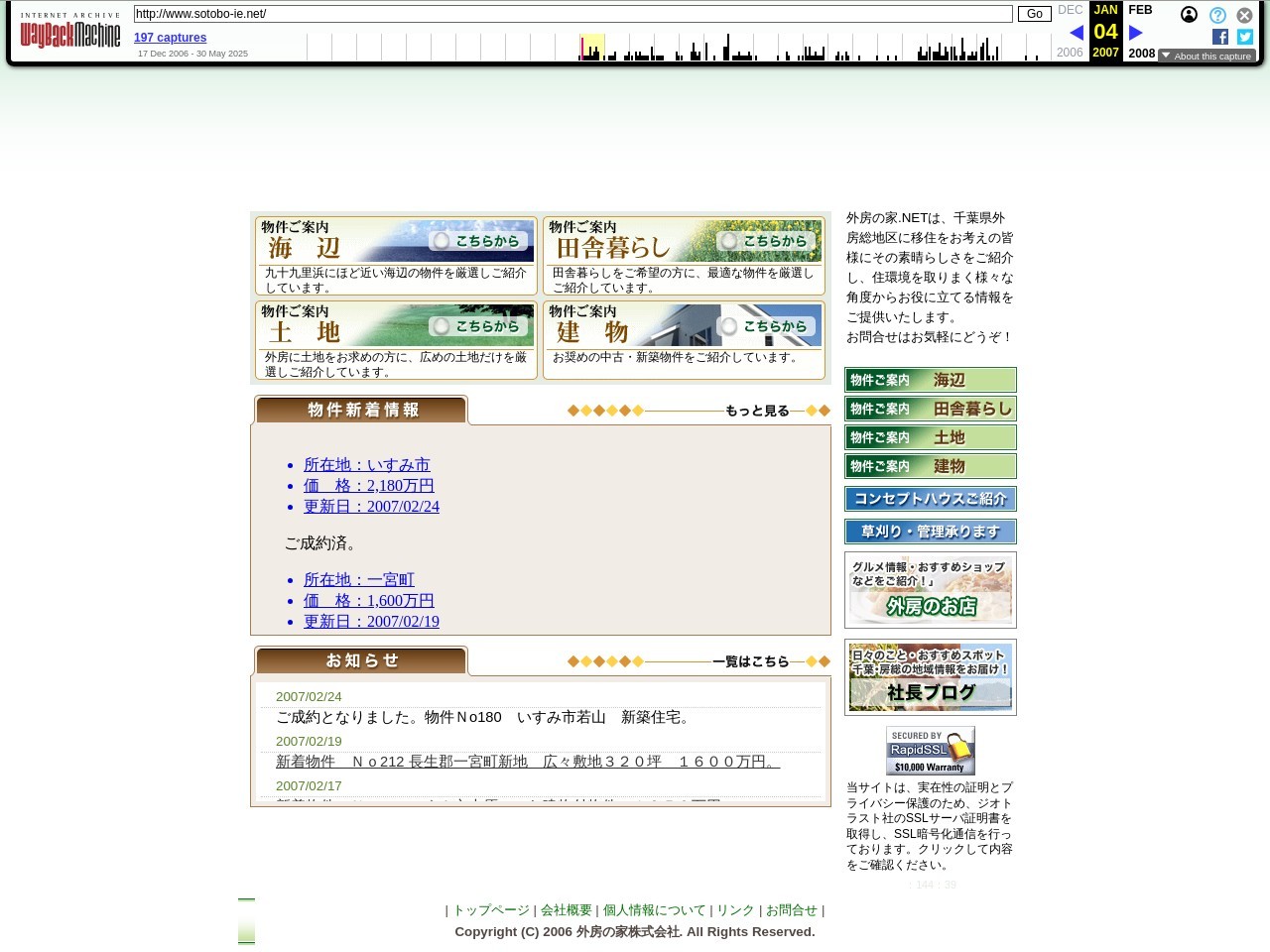
Task: Select year 2008 in the timeline
Action: point(1141,54)
